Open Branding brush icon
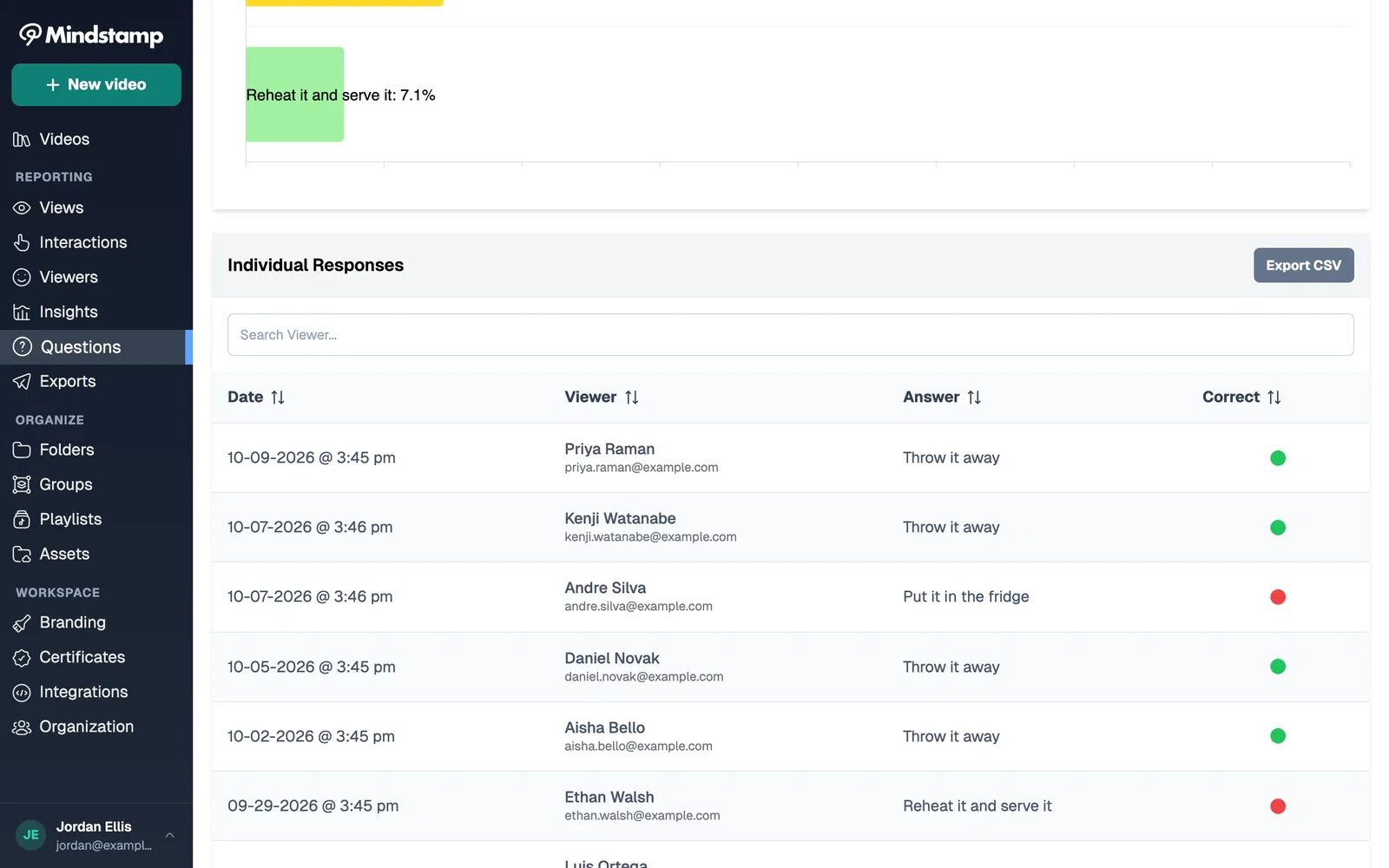 pyautogui.click(x=22, y=623)
